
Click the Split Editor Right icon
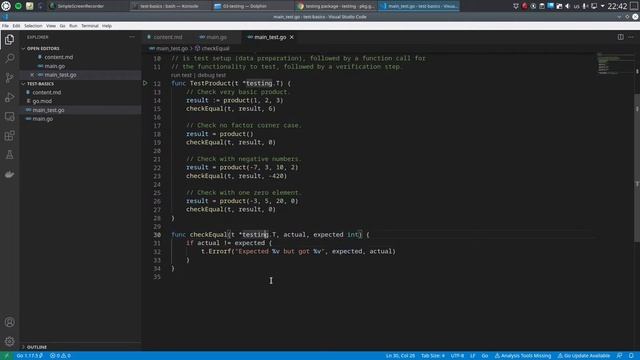[x=620, y=37]
